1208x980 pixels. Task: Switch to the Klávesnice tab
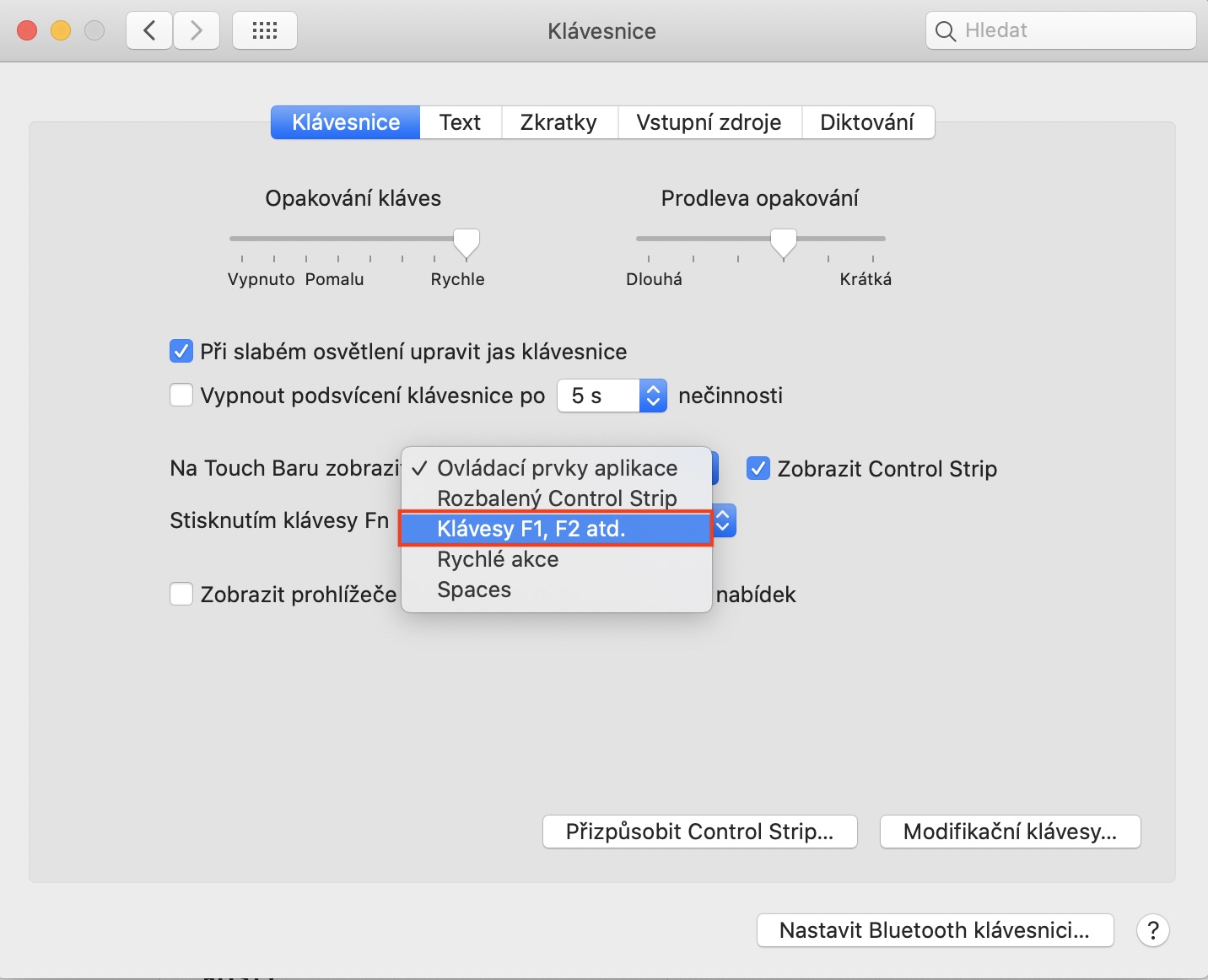[x=346, y=122]
